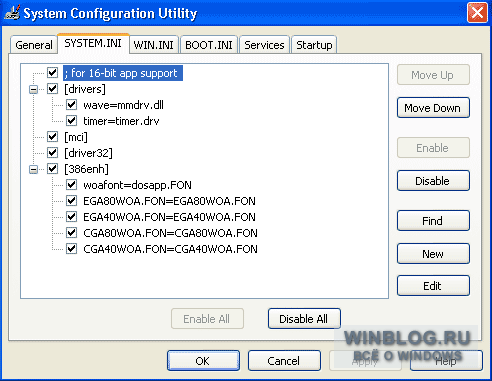Select the woafont=dosapp.FON entry text
492x381 pixels.
(137, 185)
